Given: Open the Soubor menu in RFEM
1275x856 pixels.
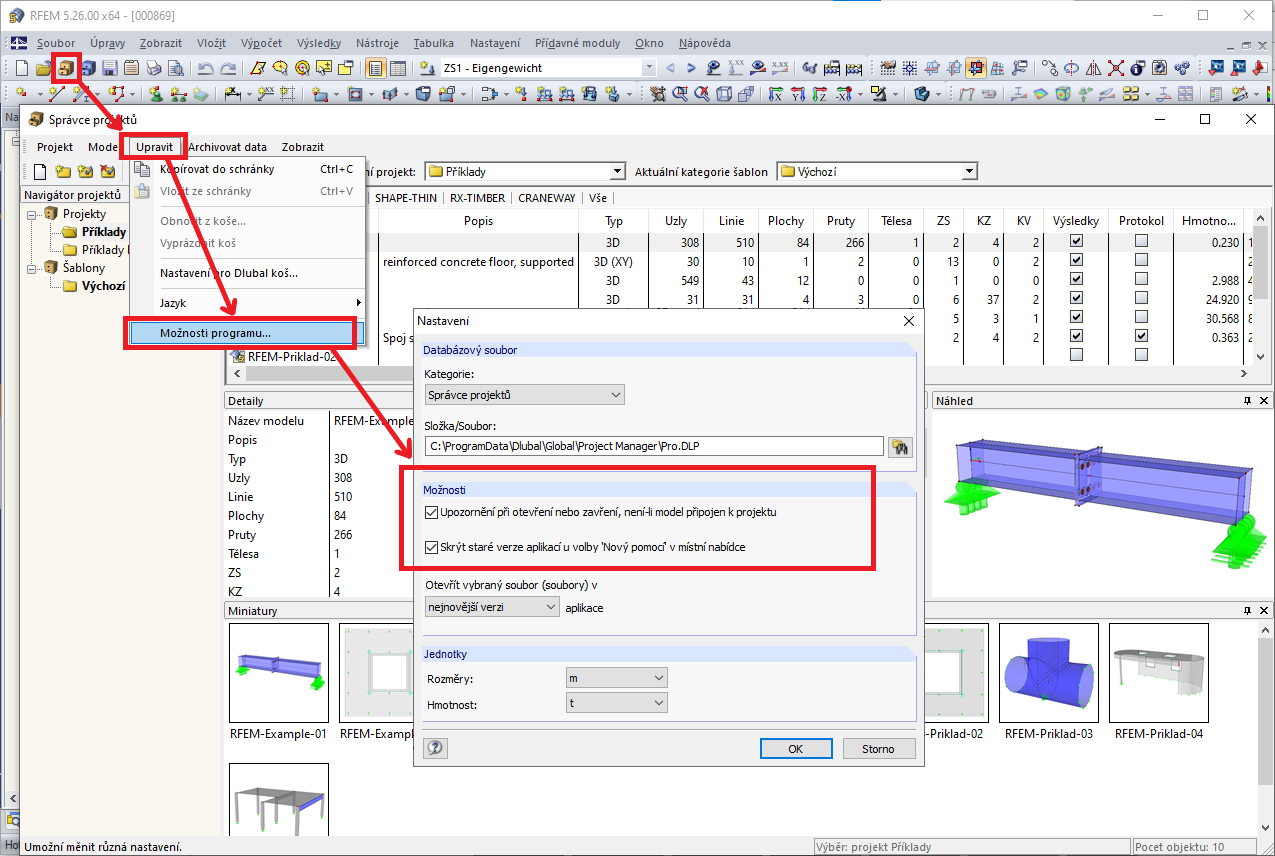Looking at the screenshot, I should click(x=56, y=43).
